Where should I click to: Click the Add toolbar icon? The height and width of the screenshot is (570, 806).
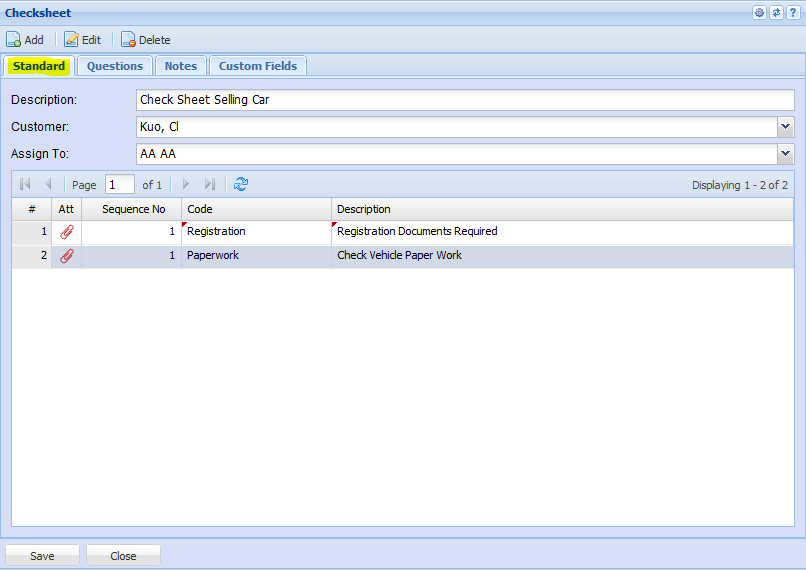(14, 40)
